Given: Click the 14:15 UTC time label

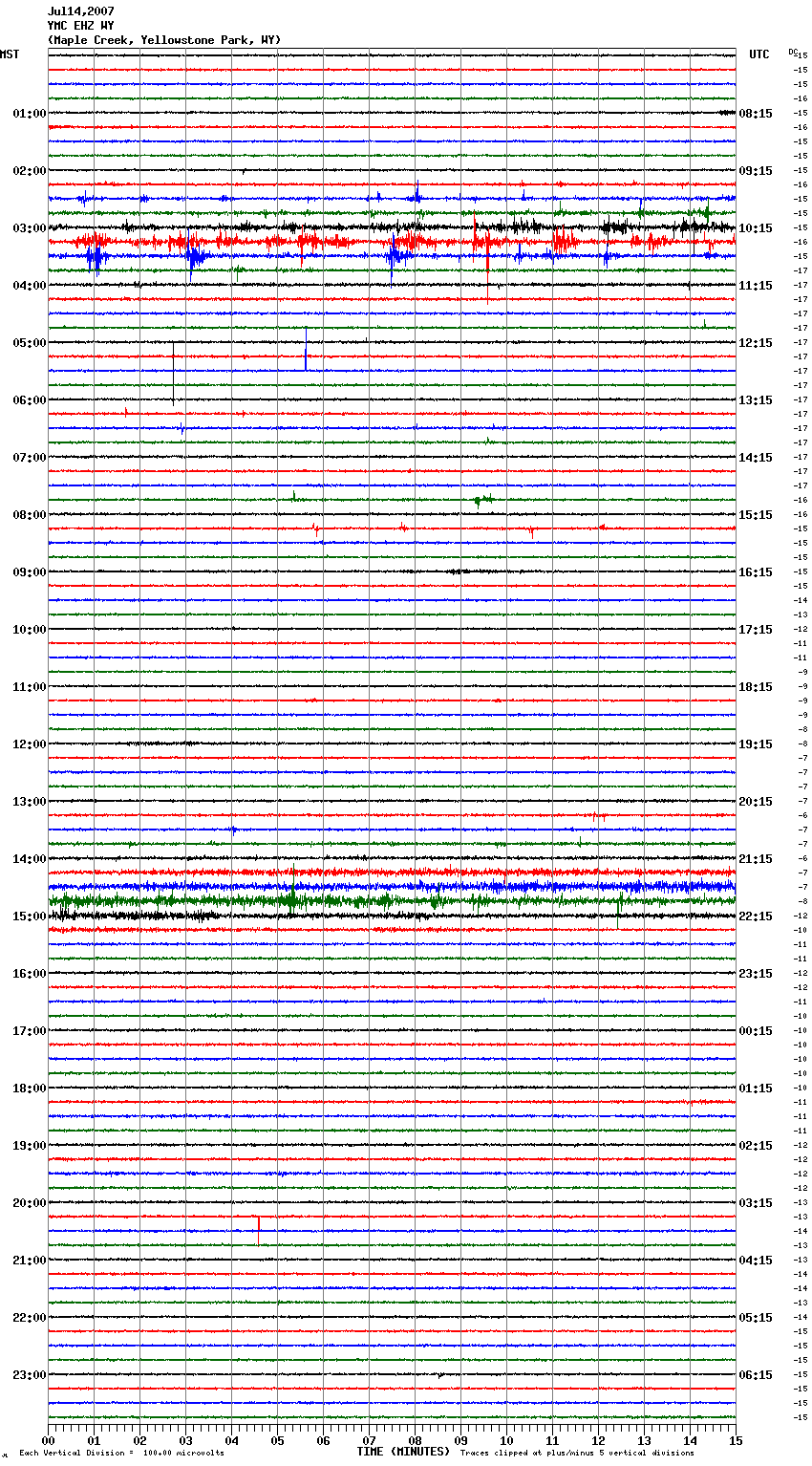Looking at the screenshot, I should tap(756, 458).
